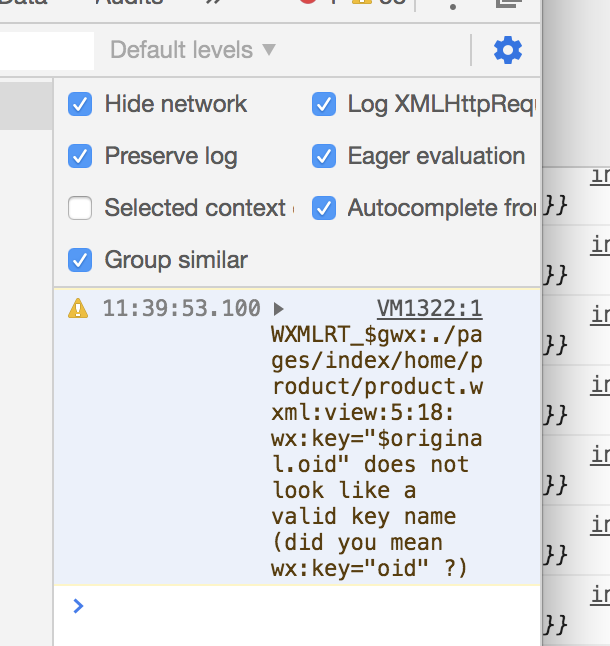This screenshot has width=610, height=646.
Task: Toggle the Eager evaluation checkbox
Action: [x=323, y=156]
